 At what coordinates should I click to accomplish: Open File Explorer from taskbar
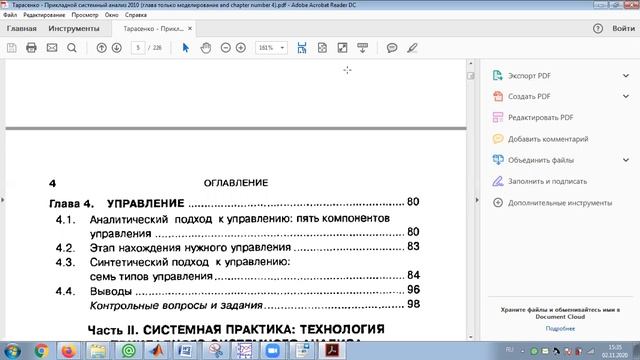98,351
